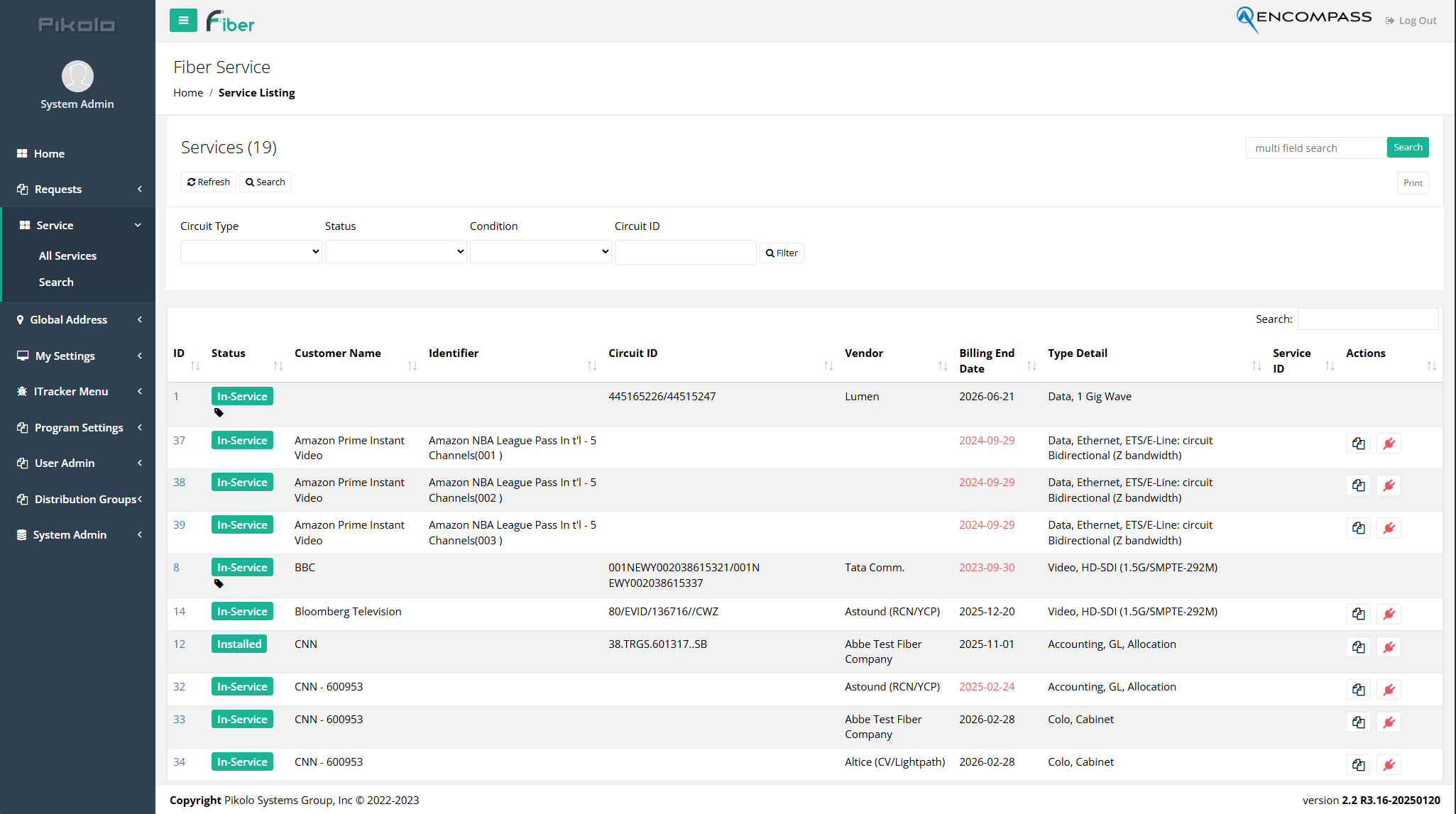Click the Log Out link

(x=1411, y=20)
